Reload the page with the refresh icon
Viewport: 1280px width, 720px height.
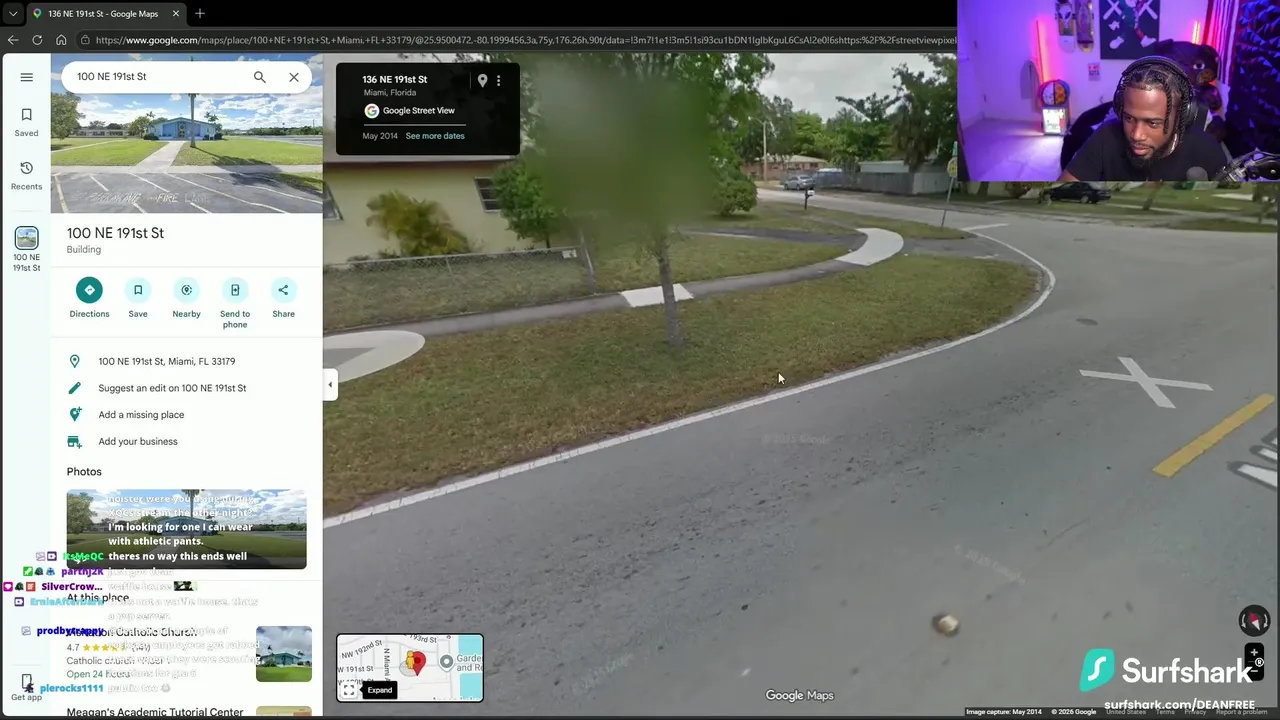coord(37,40)
